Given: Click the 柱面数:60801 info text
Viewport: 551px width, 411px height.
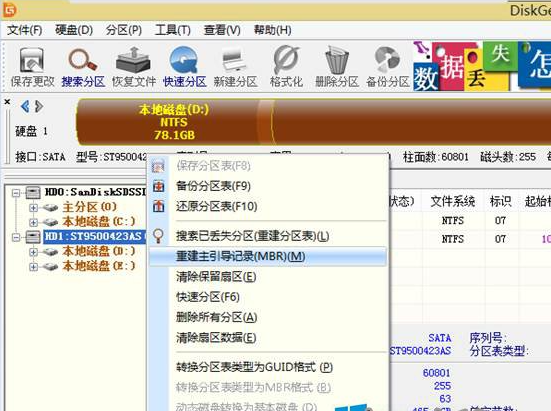Looking at the screenshot, I should pos(436,157).
